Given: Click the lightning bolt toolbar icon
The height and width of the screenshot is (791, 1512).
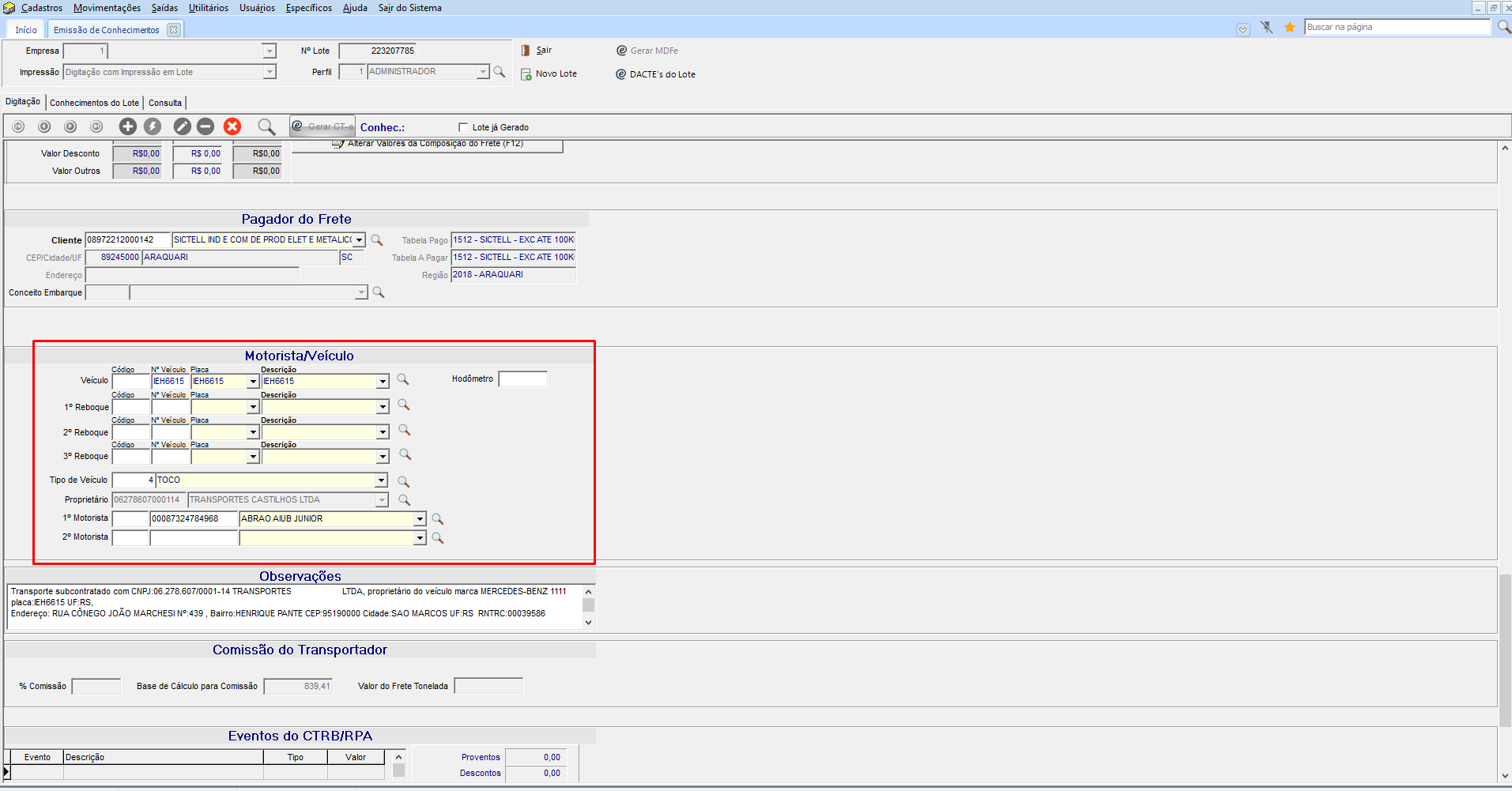Looking at the screenshot, I should [153, 126].
